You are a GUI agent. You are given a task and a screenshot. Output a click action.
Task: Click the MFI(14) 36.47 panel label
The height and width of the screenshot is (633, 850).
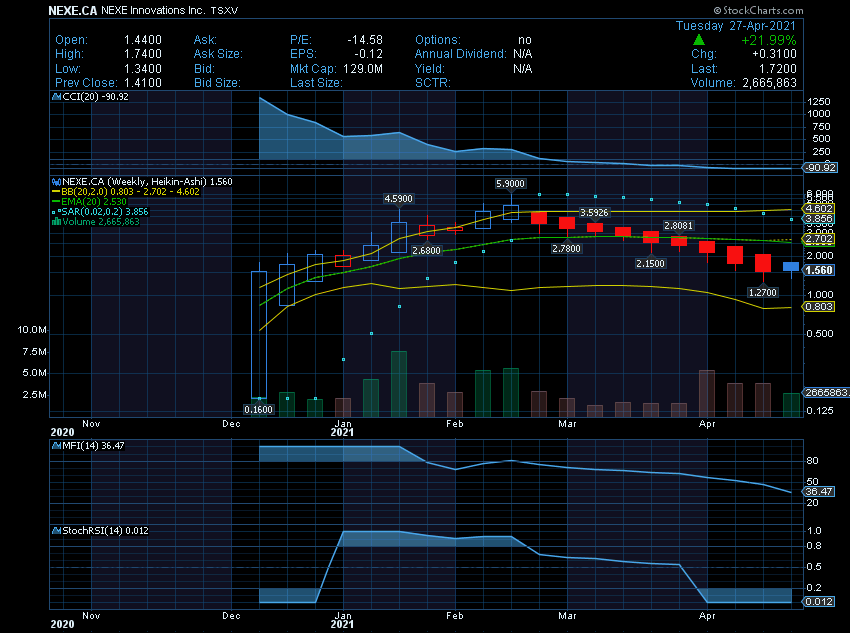(93, 446)
